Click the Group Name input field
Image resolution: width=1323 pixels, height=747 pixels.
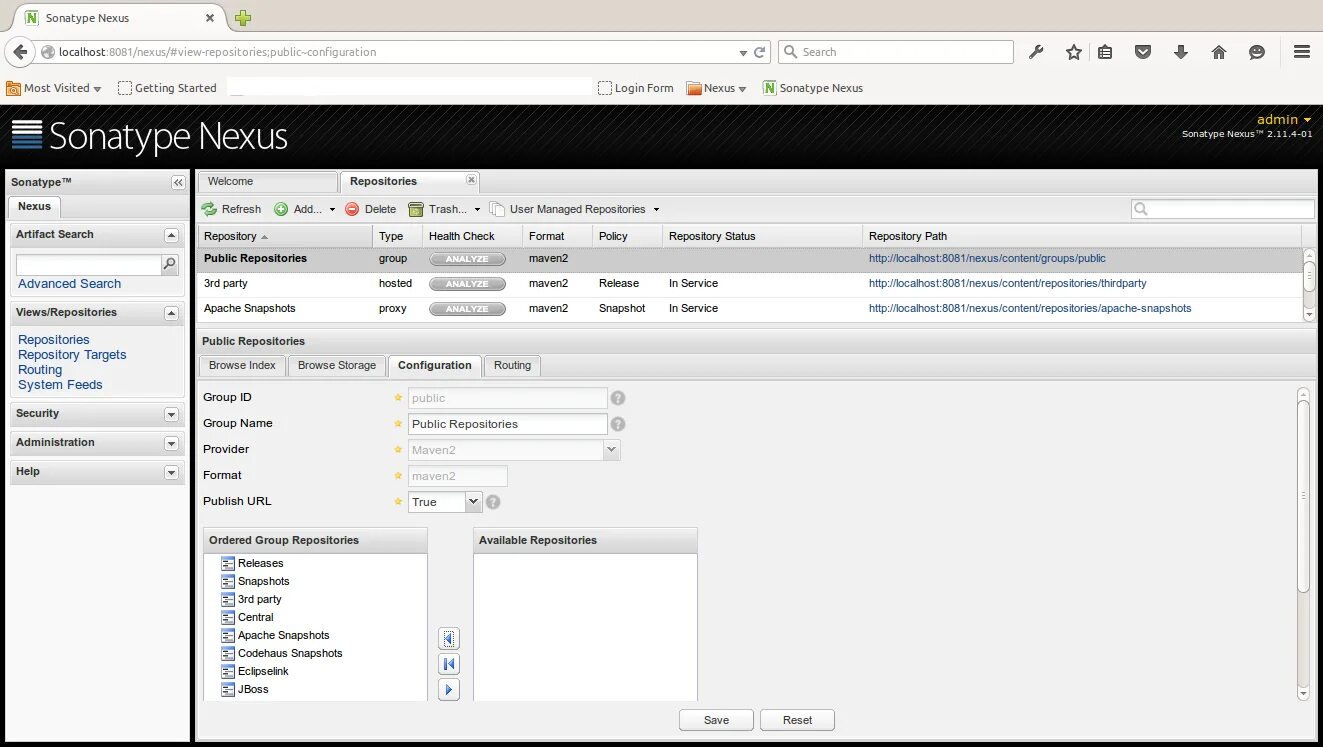click(508, 424)
